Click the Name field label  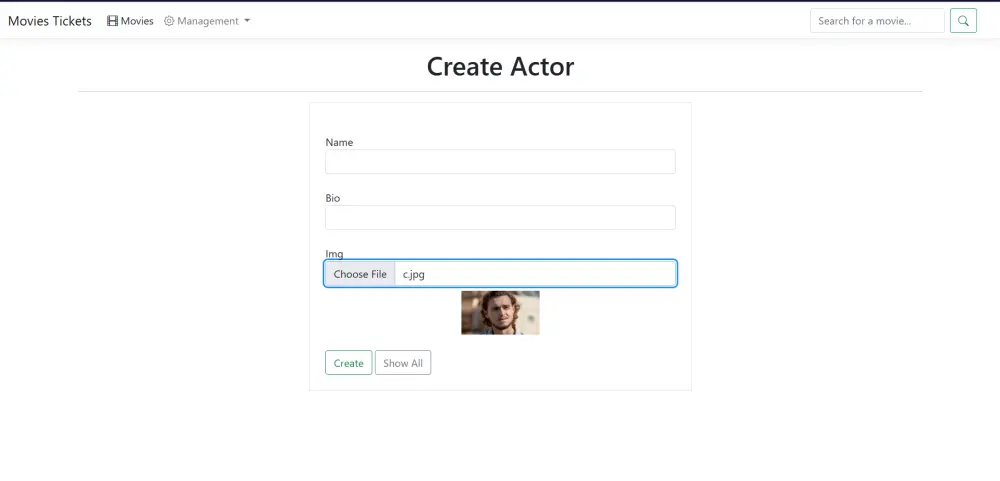coord(339,142)
